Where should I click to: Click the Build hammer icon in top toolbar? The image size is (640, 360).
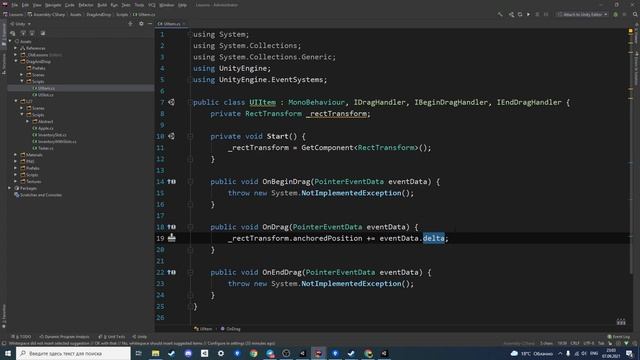pos(500,14)
